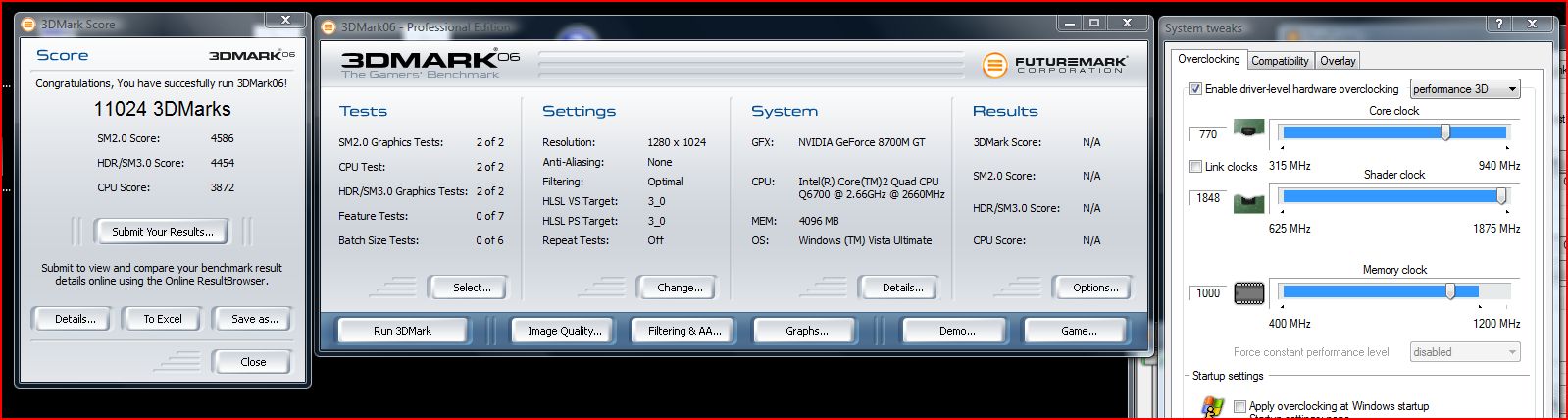Click the memory clock chip icon
The height and width of the screenshot is (420, 1568).
pos(1248,292)
